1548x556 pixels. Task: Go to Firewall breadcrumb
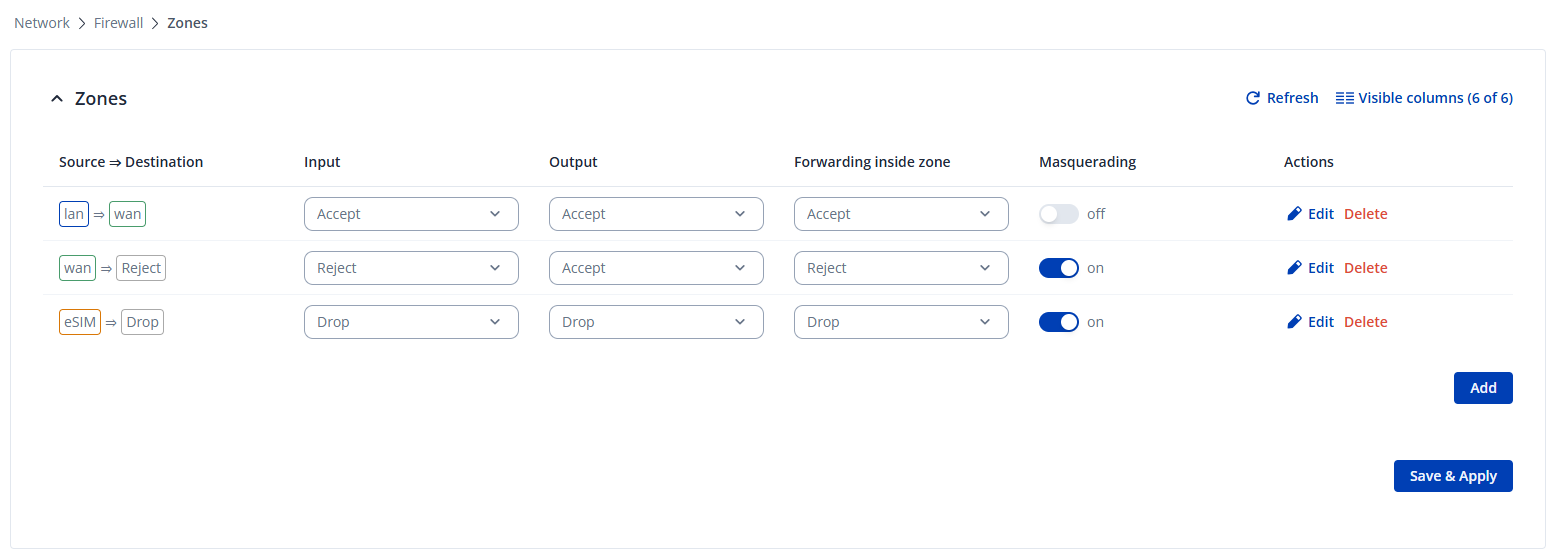(119, 23)
